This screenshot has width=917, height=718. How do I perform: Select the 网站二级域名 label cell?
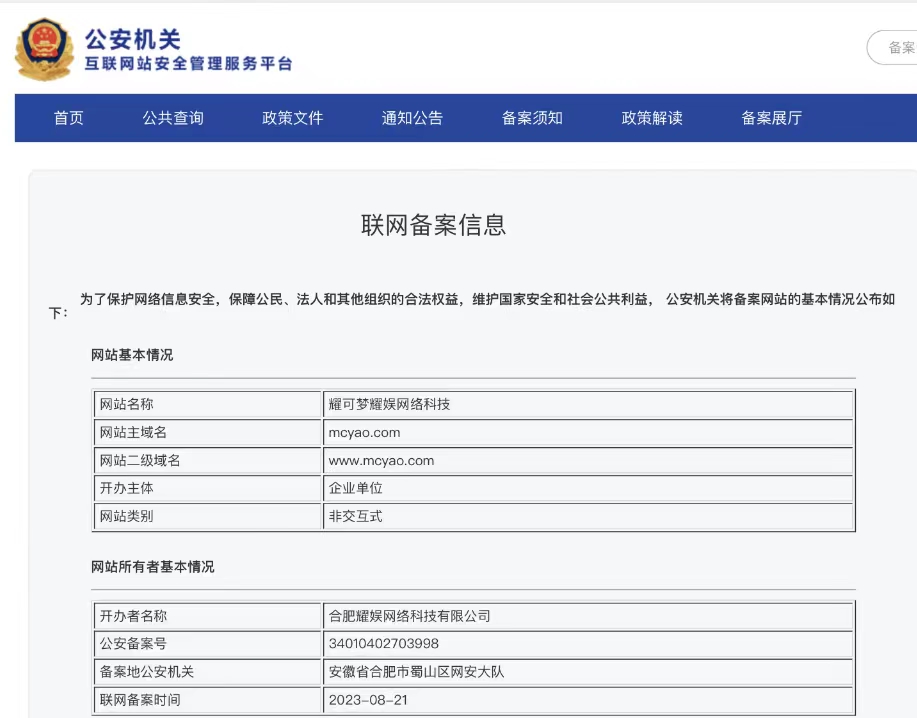tap(208, 460)
